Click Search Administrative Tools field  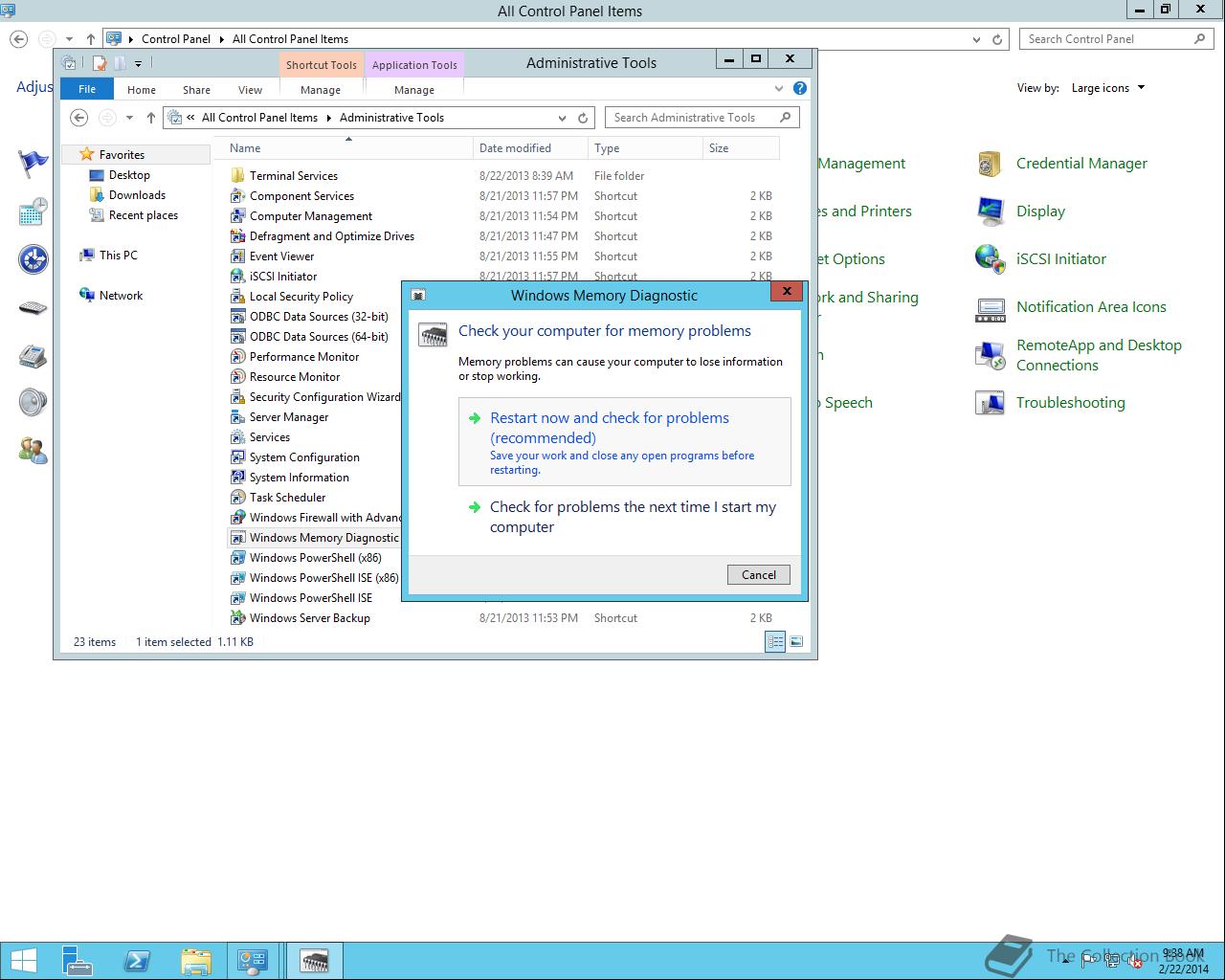click(702, 118)
